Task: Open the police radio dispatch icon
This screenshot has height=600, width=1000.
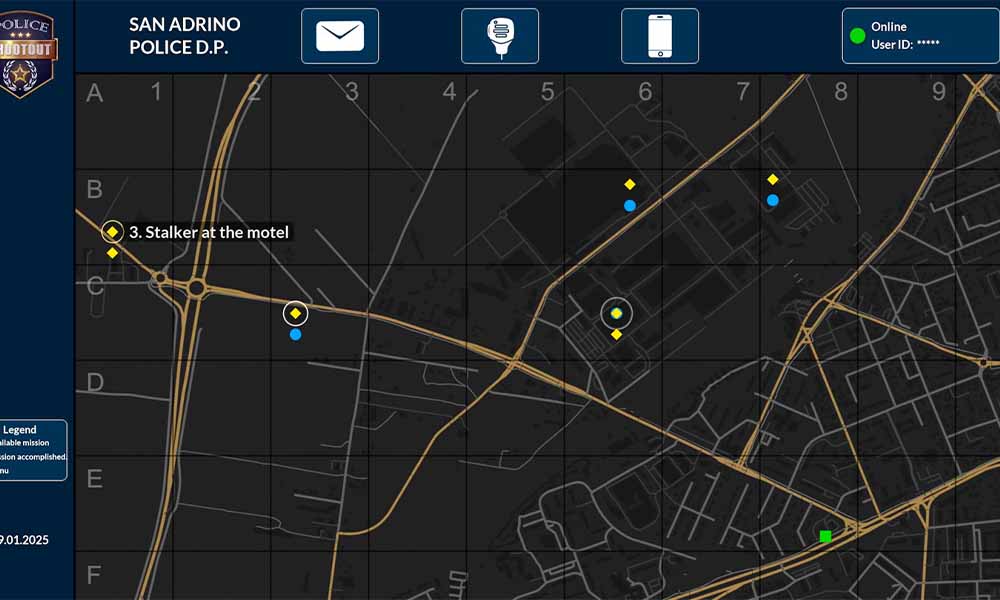Action: click(x=499, y=35)
